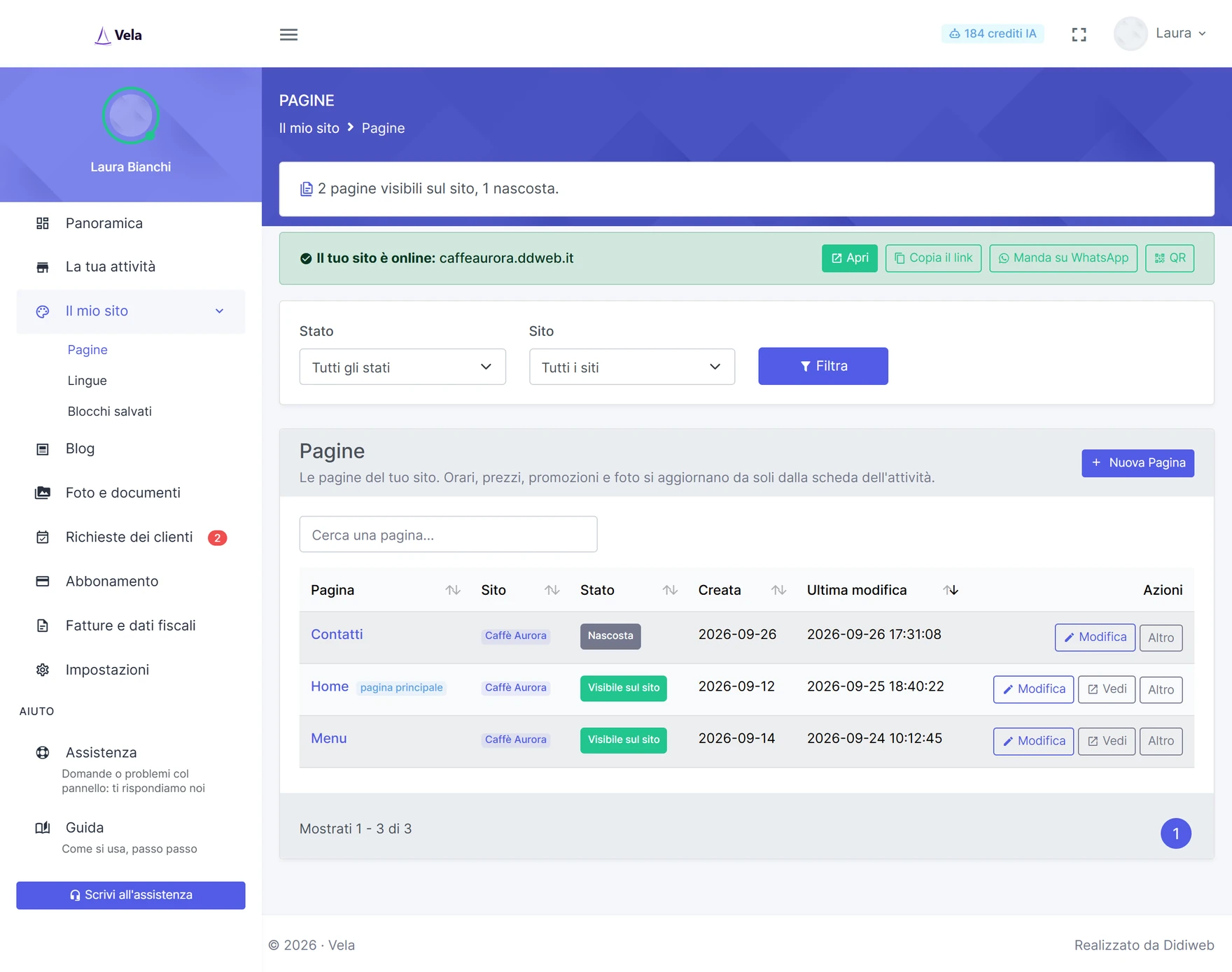Click Foto e documenti icon
The width and height of the screenshot is (1232, 972).
[x=43, y=493]
